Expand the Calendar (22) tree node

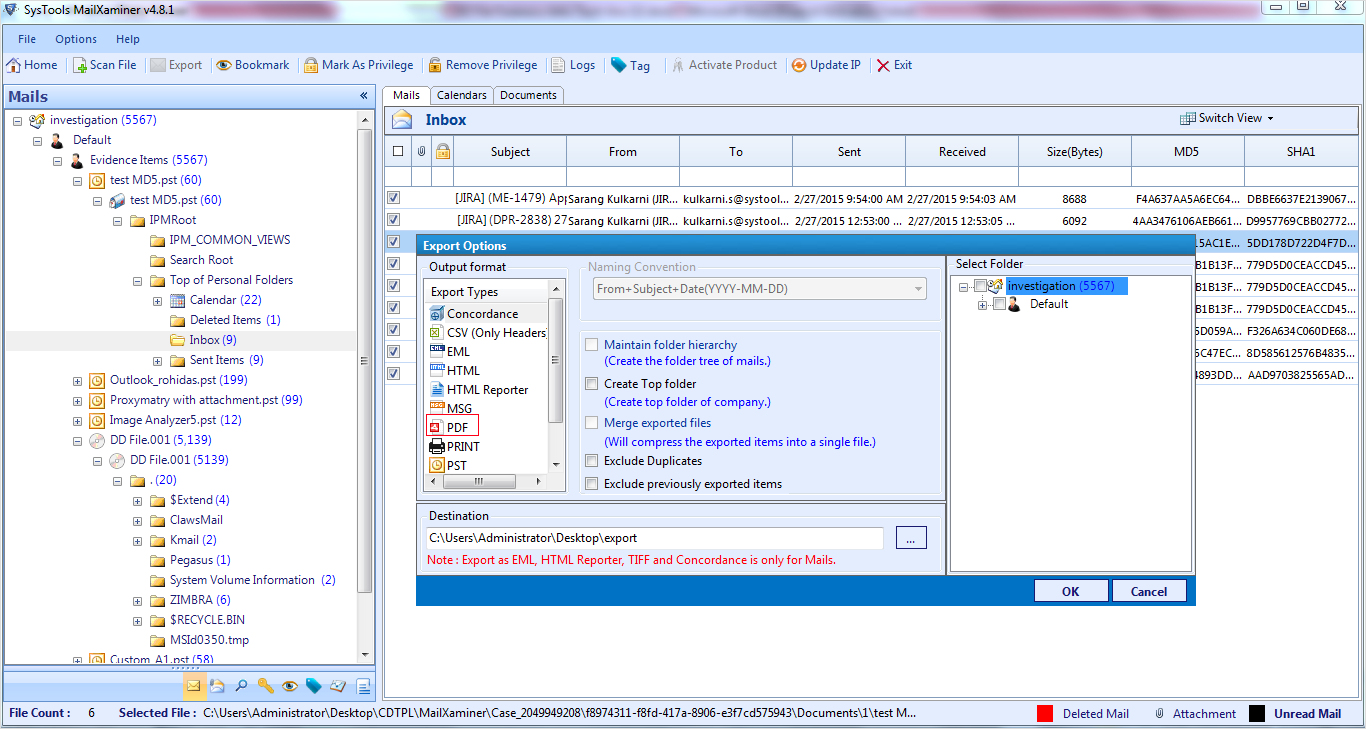[157, 301]
